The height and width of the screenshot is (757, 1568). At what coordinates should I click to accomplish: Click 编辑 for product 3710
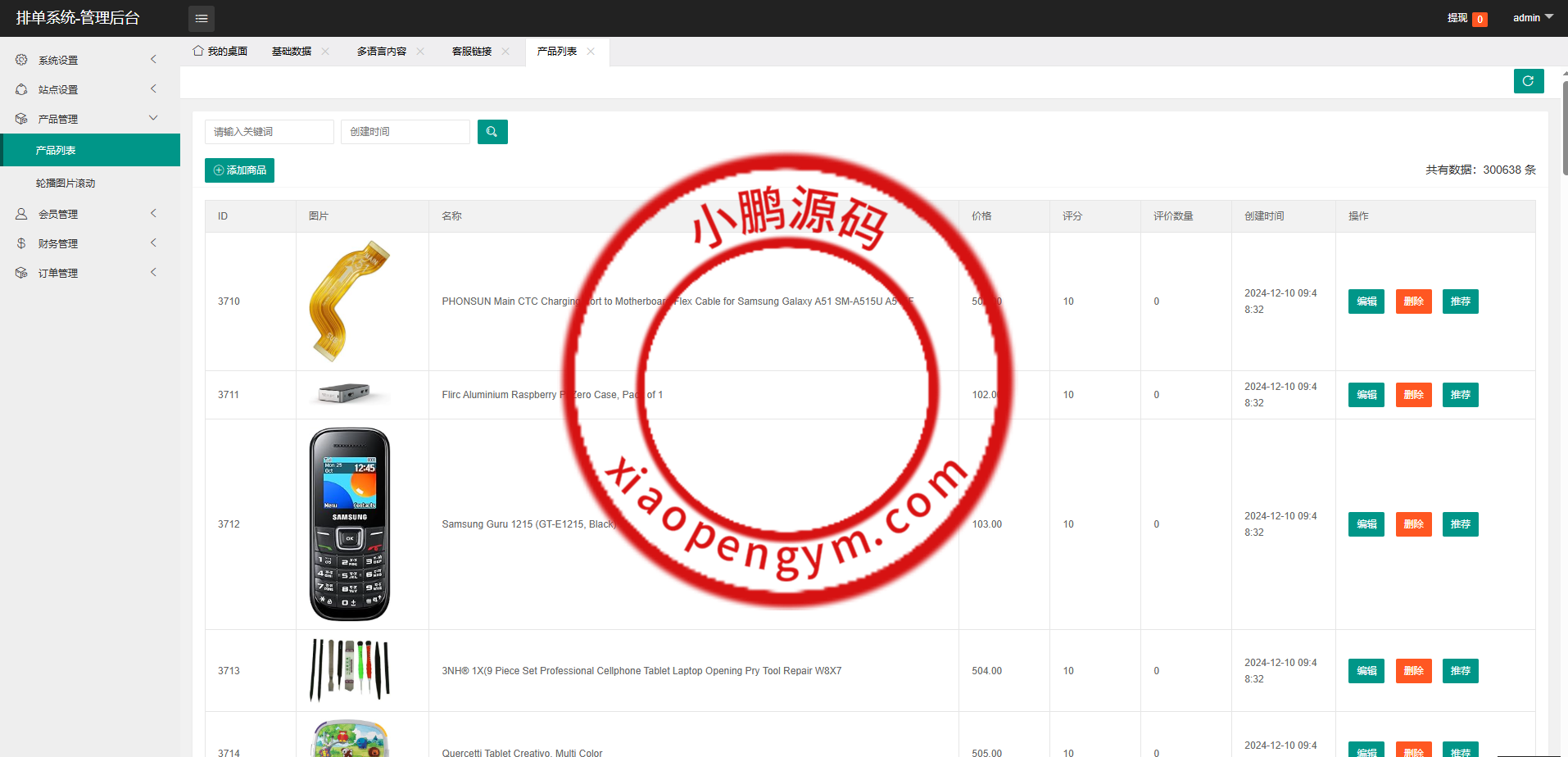[x=1366, y=301]
